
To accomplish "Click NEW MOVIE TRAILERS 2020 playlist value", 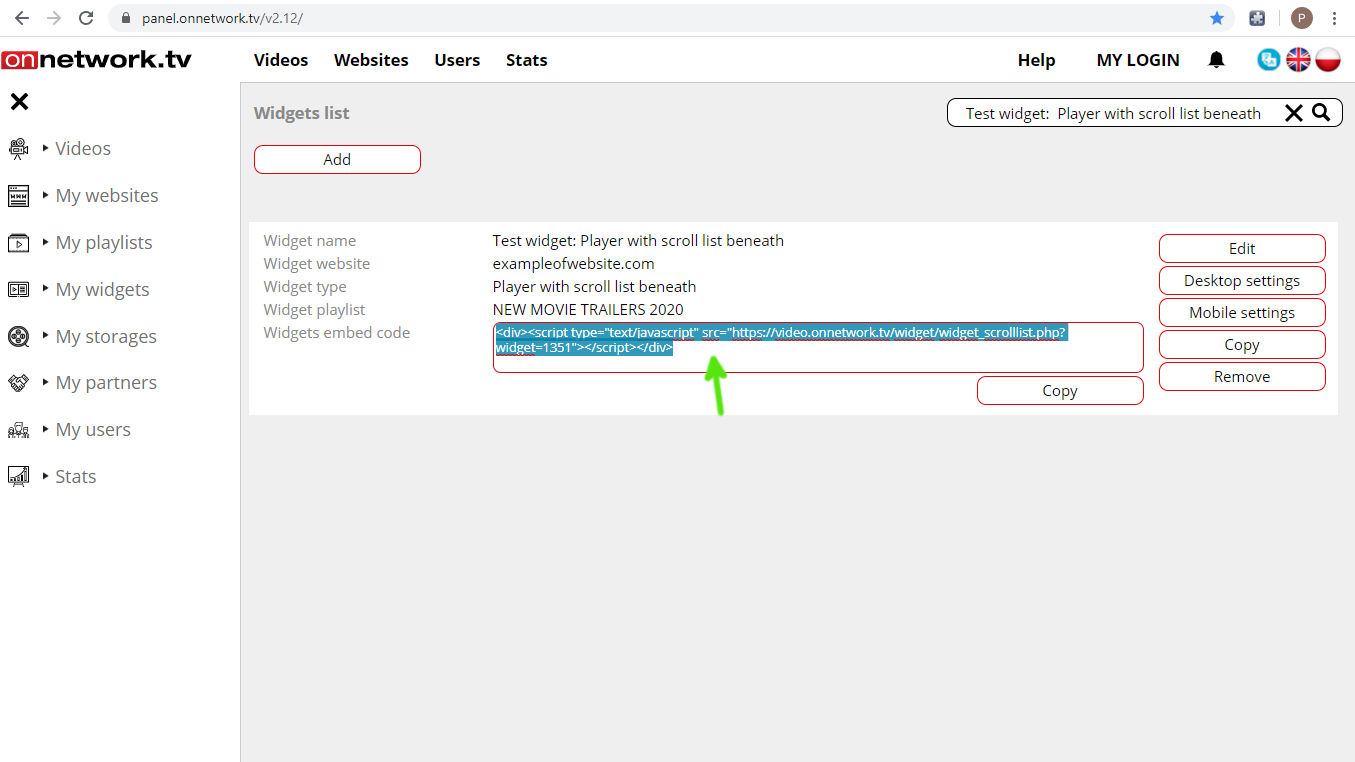I will click(x=588, y=309).
